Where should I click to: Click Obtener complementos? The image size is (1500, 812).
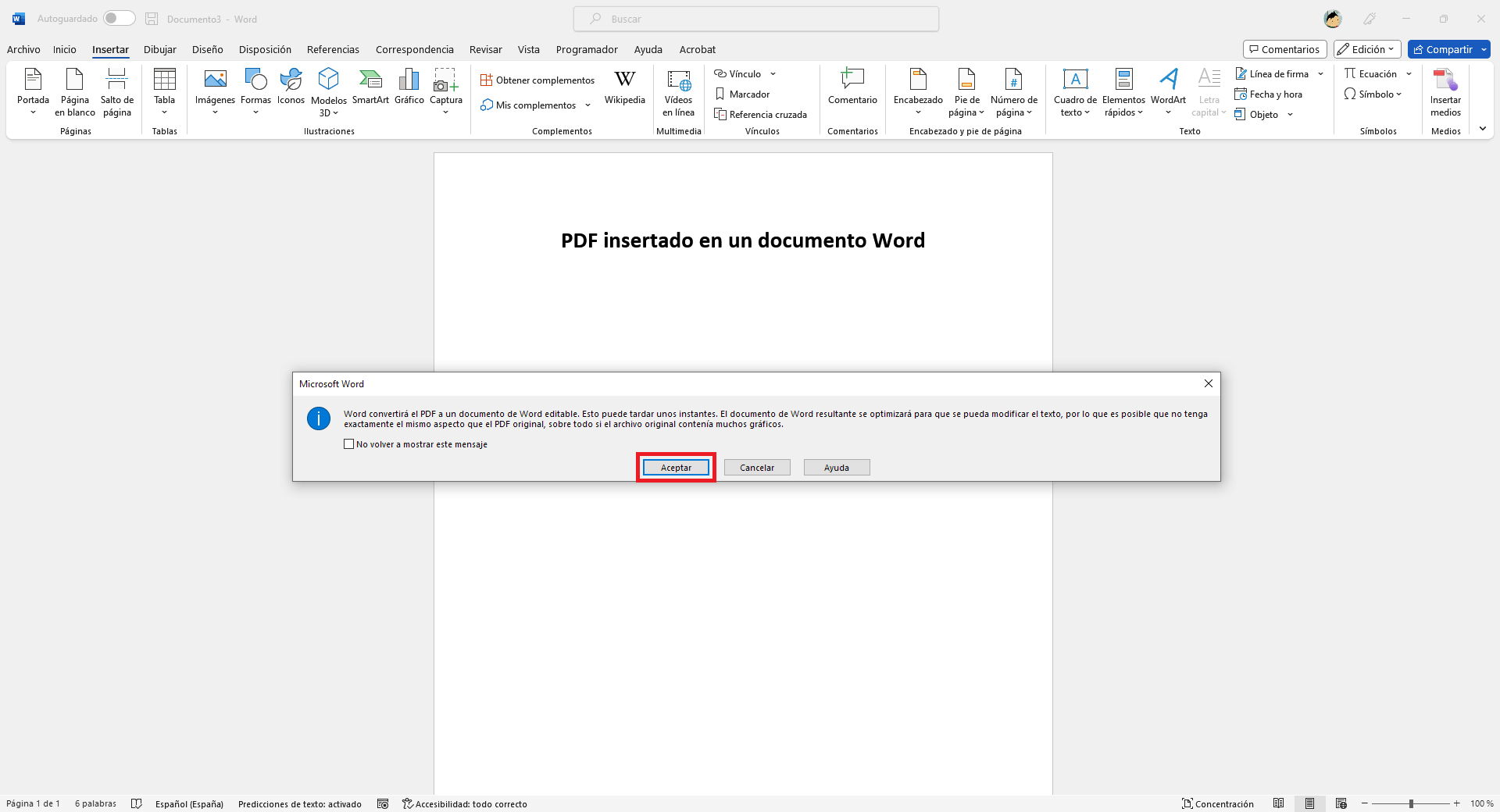(537, 80)
